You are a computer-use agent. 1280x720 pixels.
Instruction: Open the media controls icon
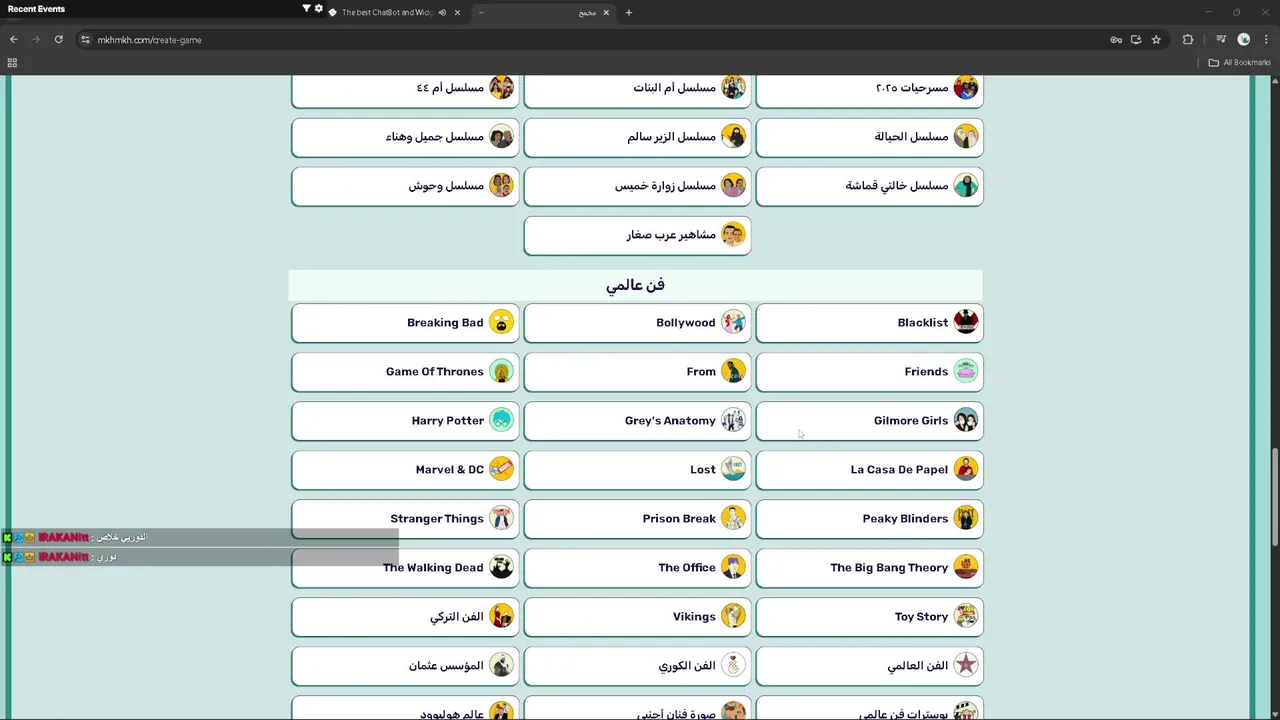(1221, 40)
